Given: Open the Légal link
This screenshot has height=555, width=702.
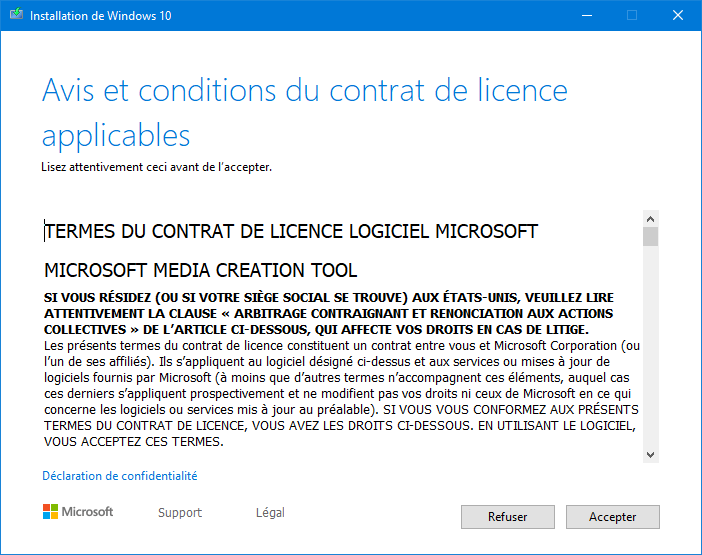Looking at the screenshot, I should [270, 512].
